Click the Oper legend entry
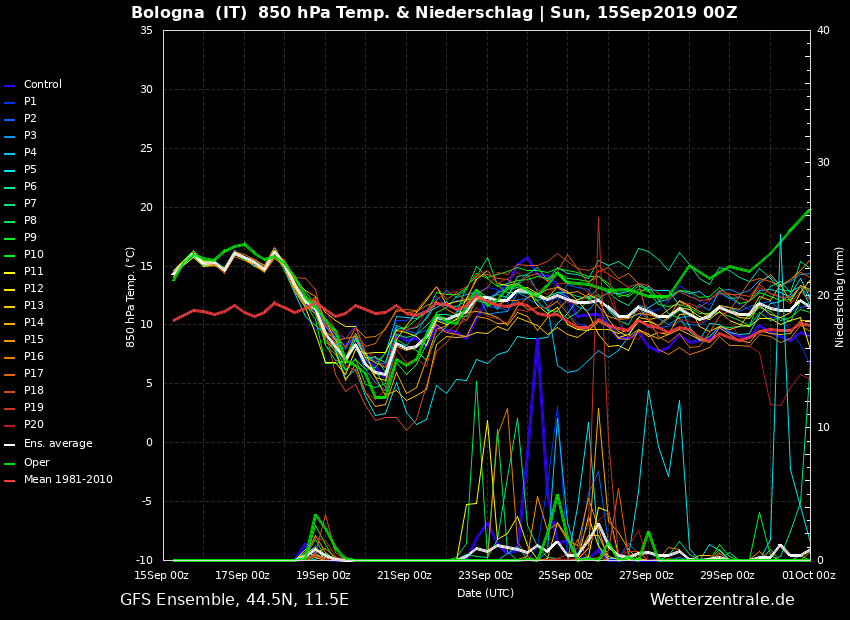 pos(36,463)
